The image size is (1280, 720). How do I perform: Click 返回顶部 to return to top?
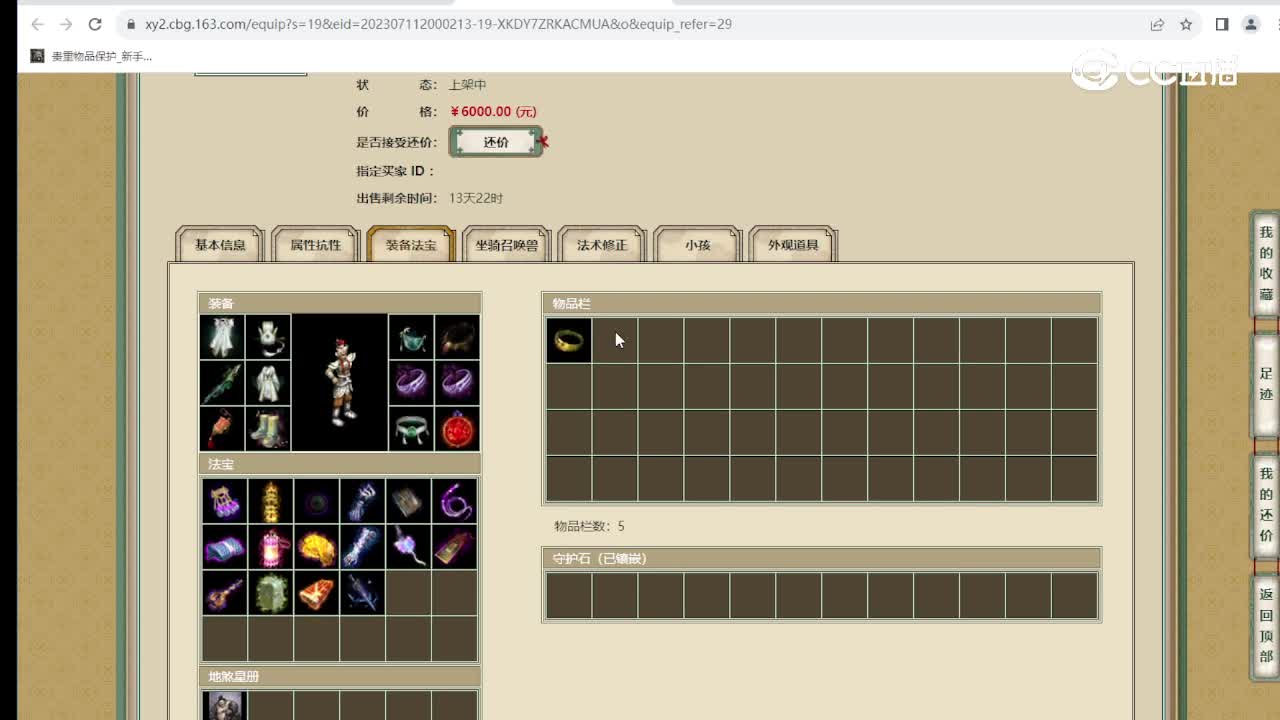pos(1266,626)
